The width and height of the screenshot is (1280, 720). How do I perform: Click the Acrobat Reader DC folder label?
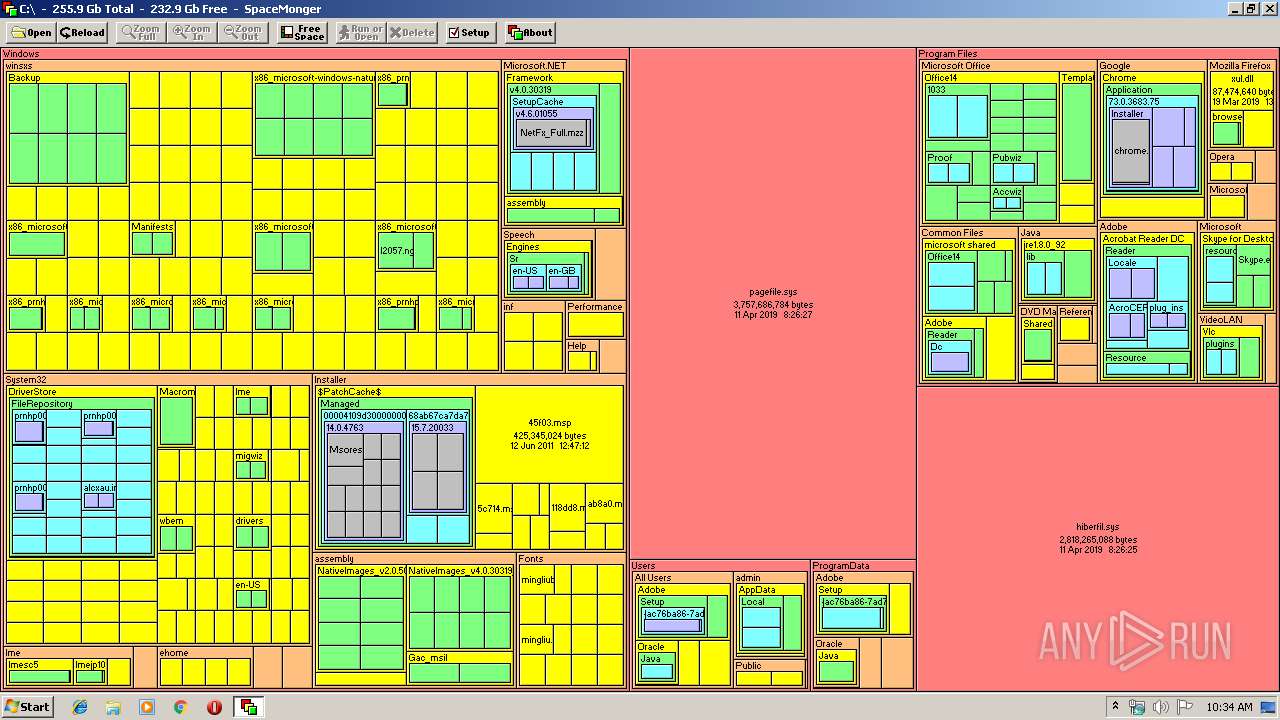point(1143,239)
